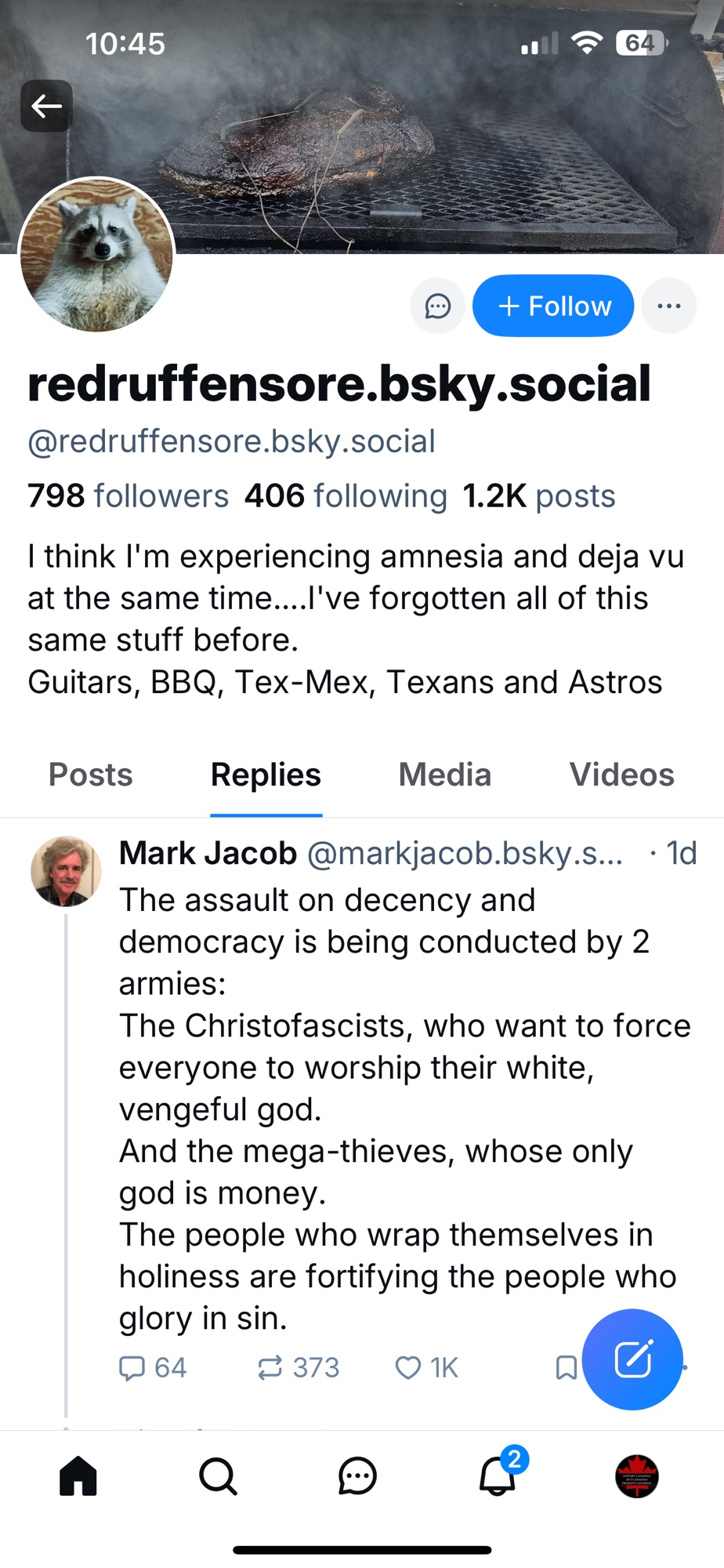Follow redruffensore.bsky.social

[x=553, y=306]
